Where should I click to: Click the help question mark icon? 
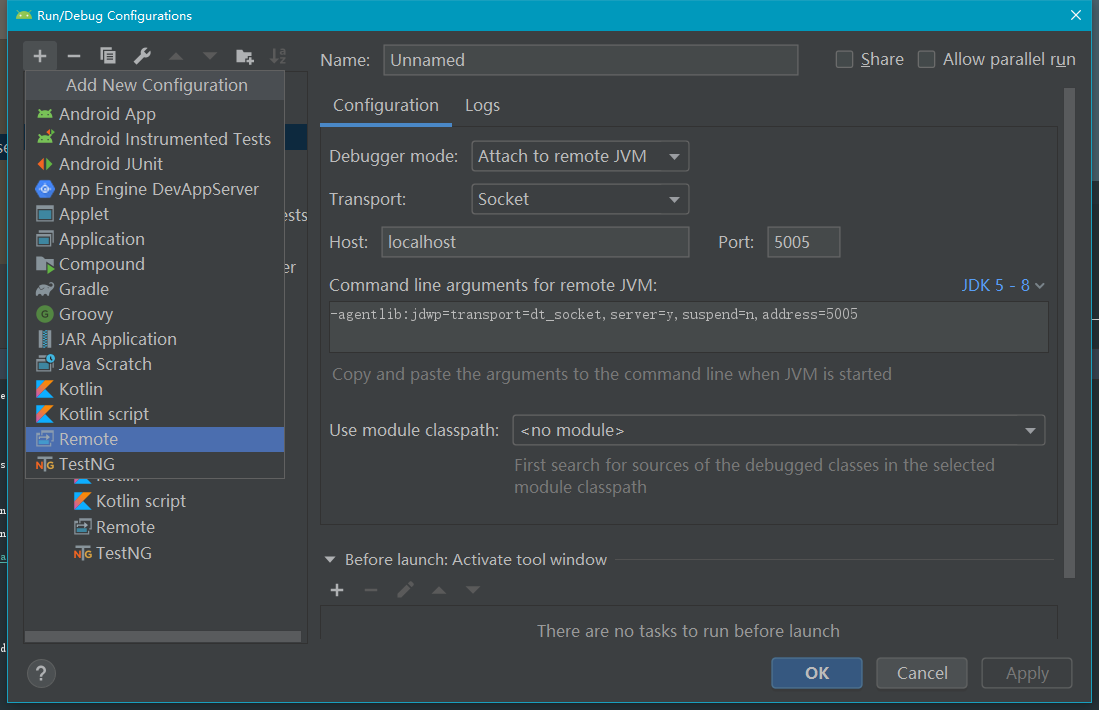click(42, 673)
